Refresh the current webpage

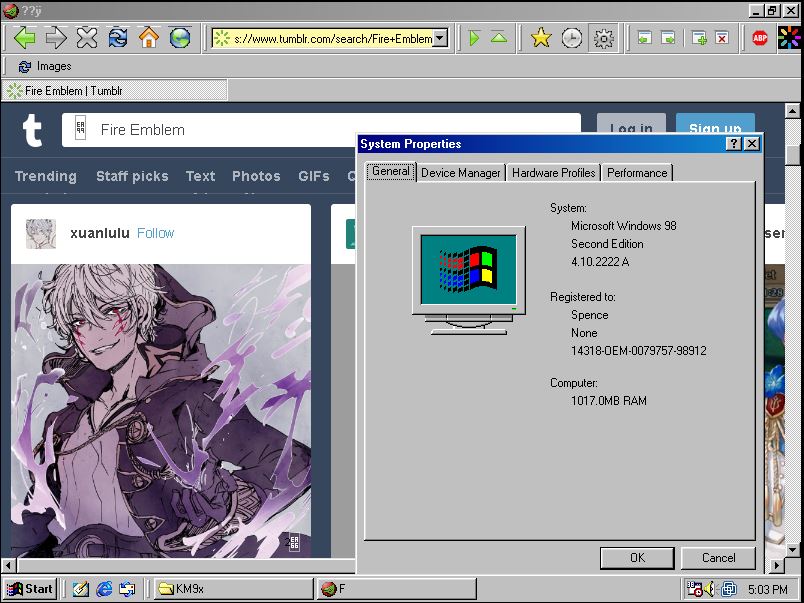pyautogui.click(x=118, y=37)
